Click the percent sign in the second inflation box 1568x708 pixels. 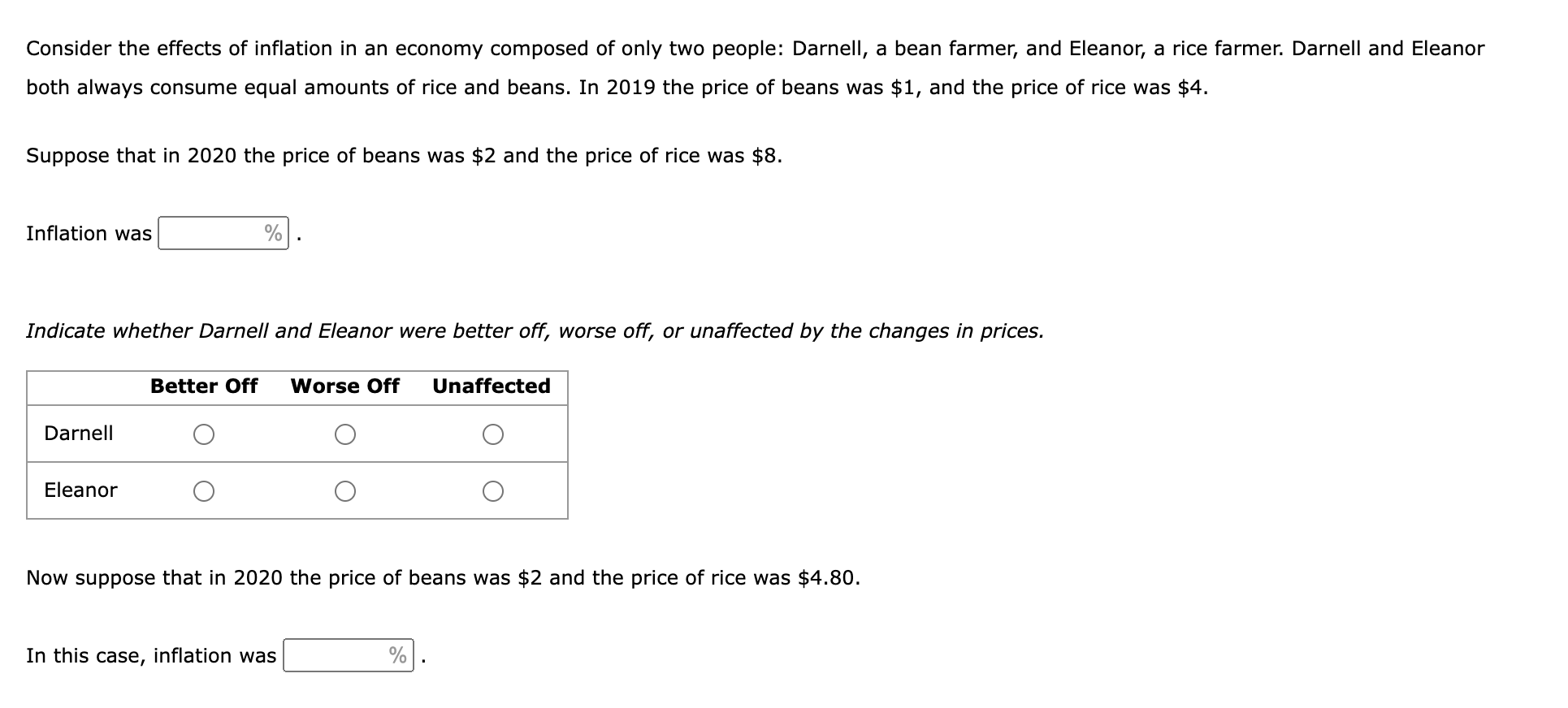pos(398,655)
